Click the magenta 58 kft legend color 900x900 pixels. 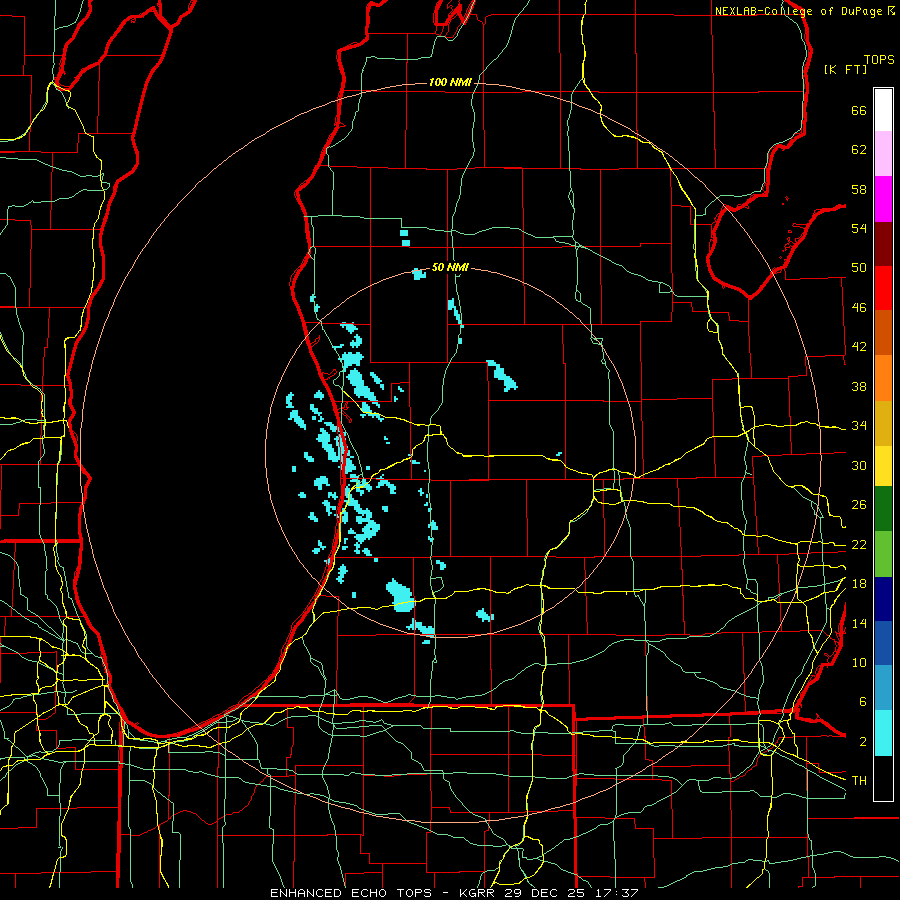pyautogui.click(x=883, y=199)
